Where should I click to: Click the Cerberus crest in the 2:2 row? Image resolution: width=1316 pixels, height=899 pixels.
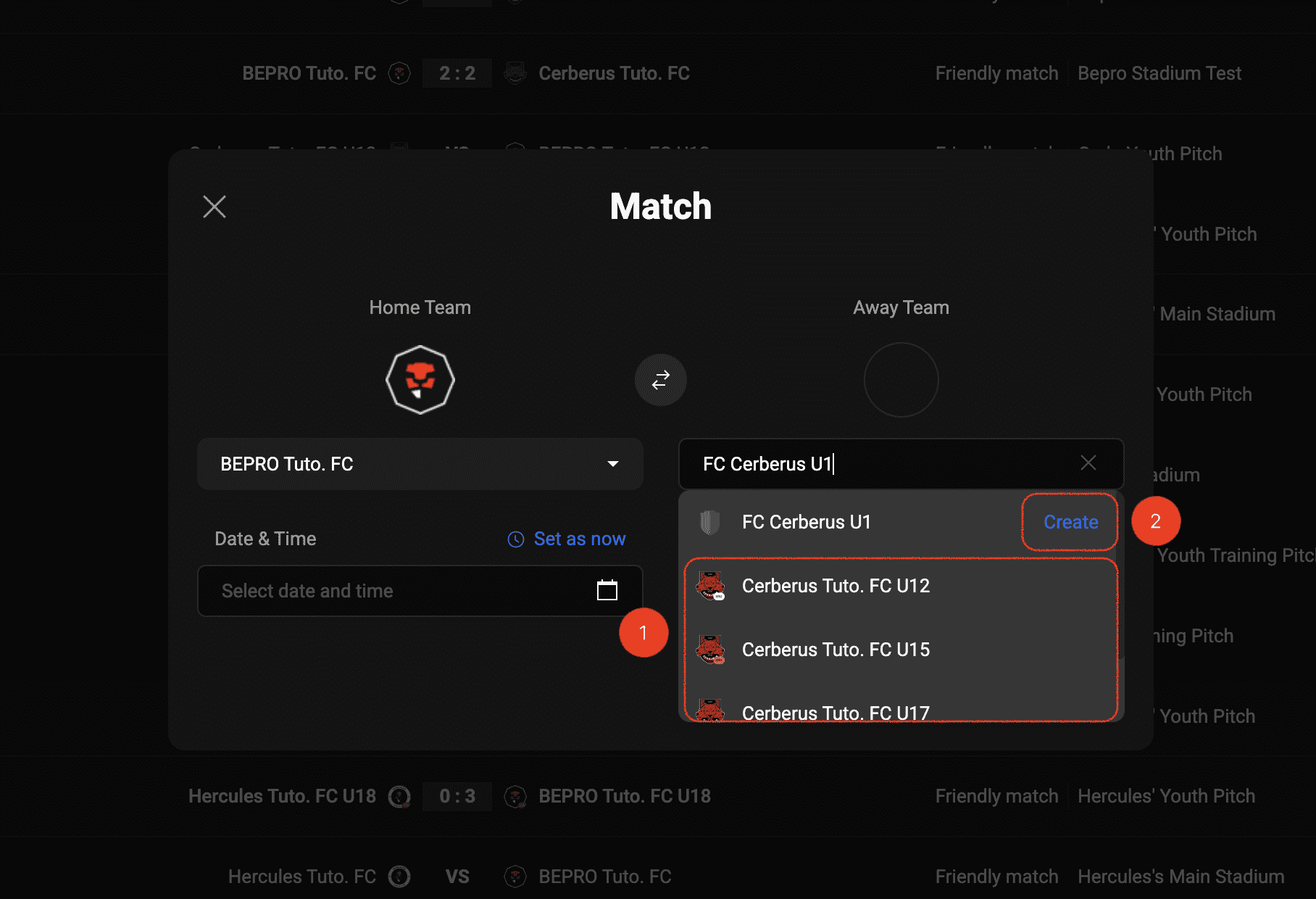point(515,72)
